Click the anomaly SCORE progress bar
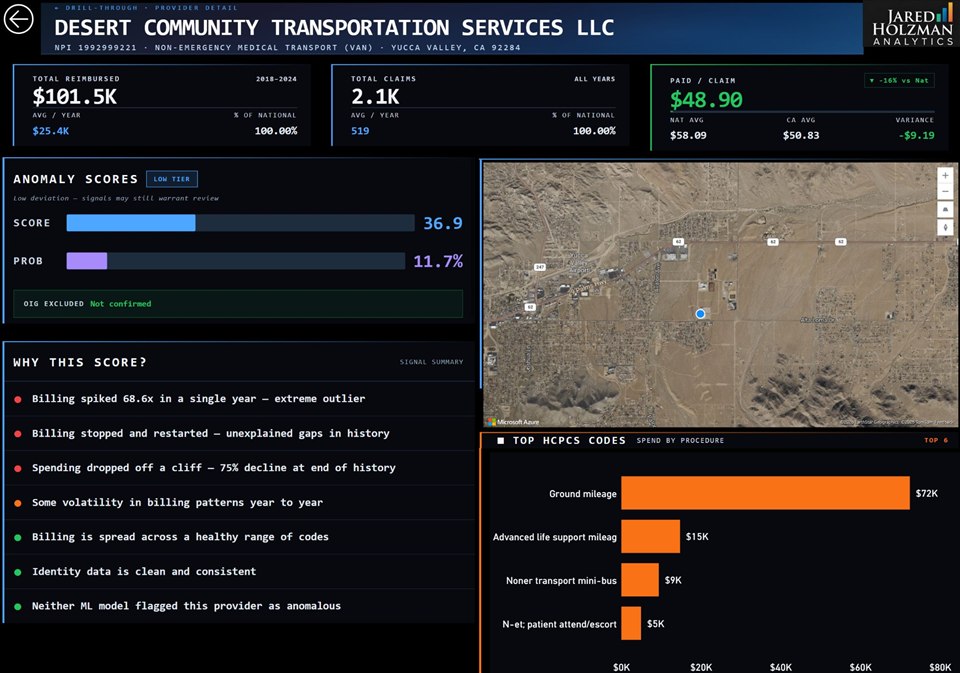Image resolution: width=960 pixels, height=673 pixels. pos(240,223)
